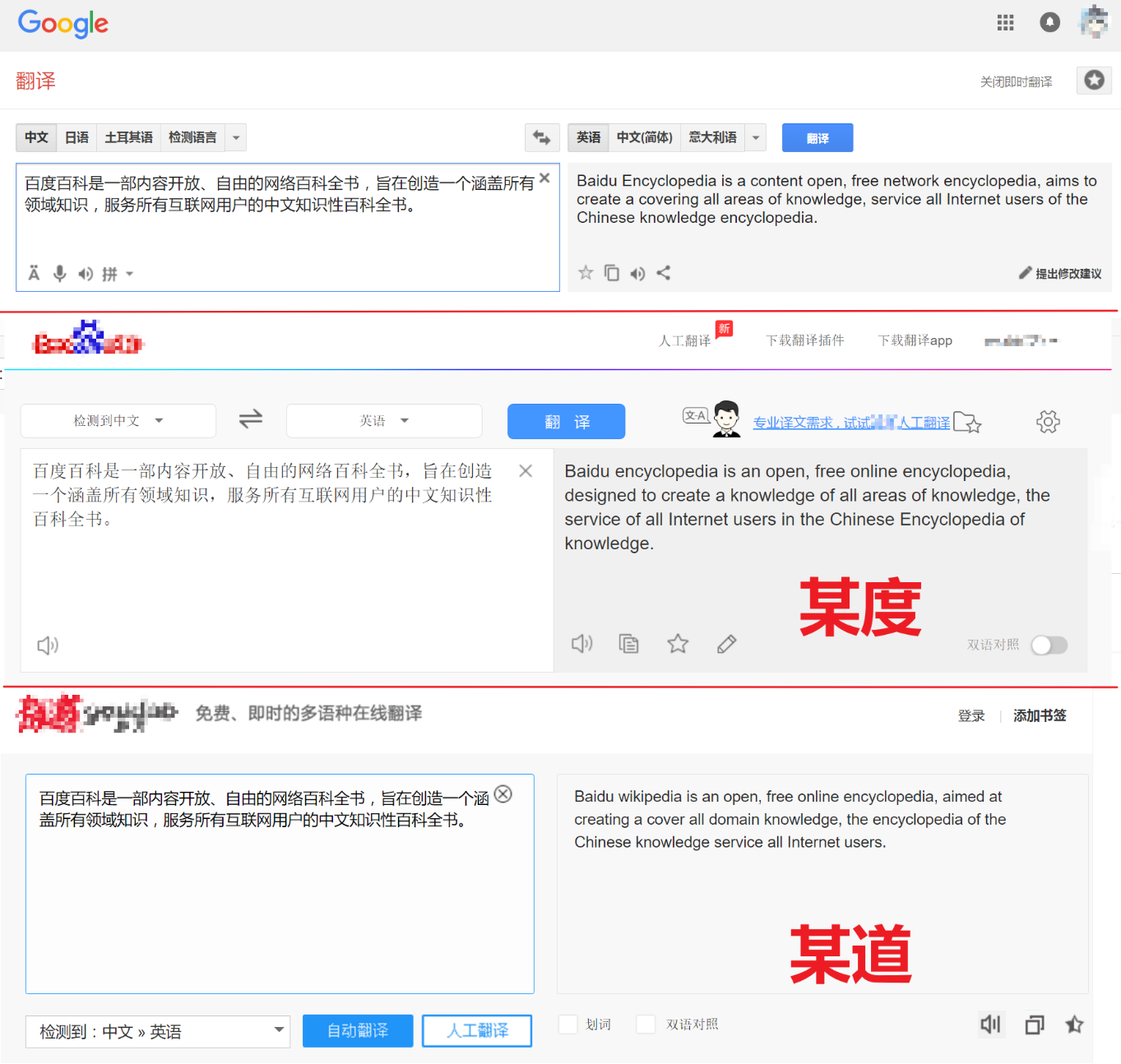Copy bottom translator result
This screenshot has height=1064, width=1121.
click(1034, 1025)
